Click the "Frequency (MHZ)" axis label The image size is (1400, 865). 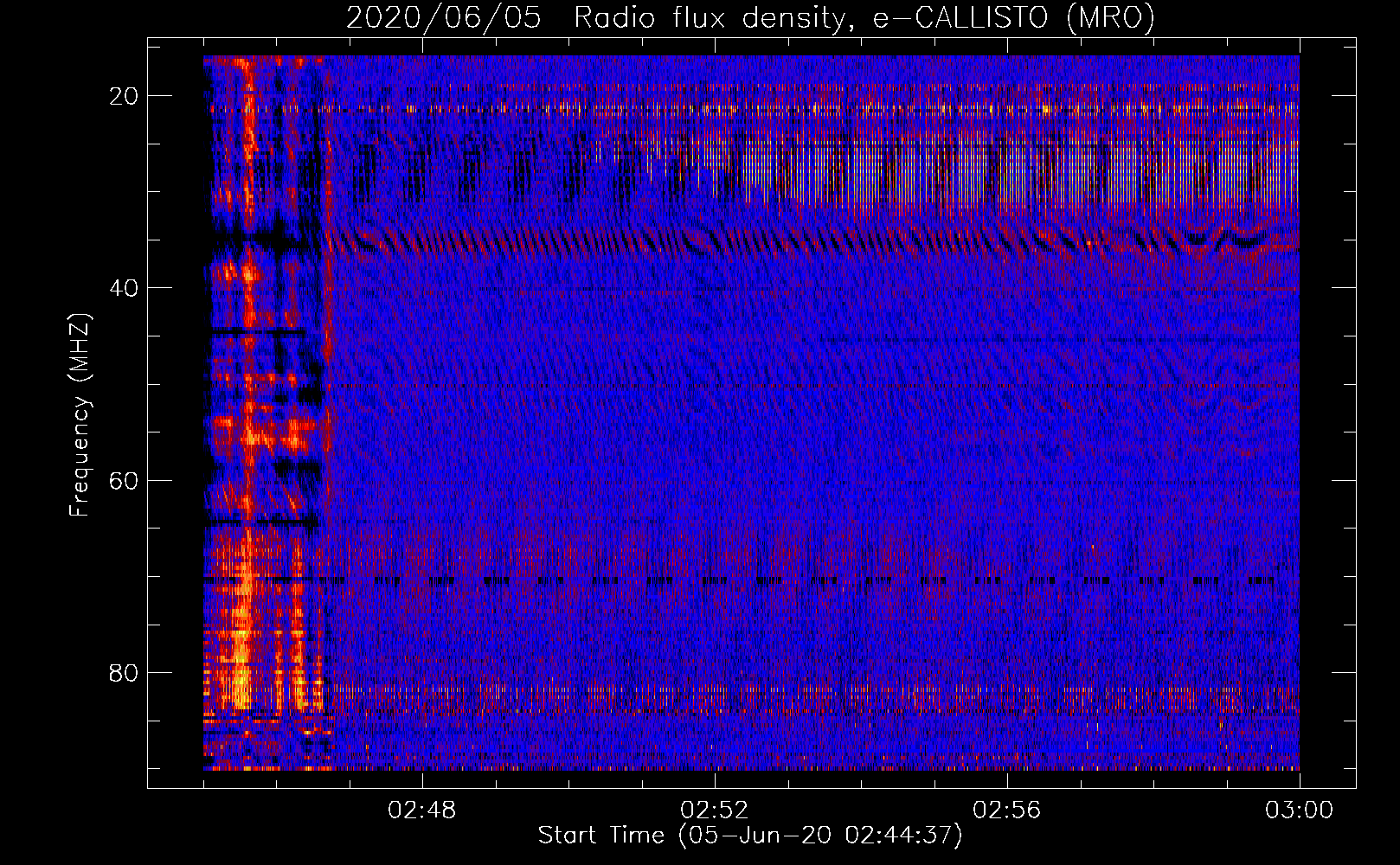pos(80,415)
